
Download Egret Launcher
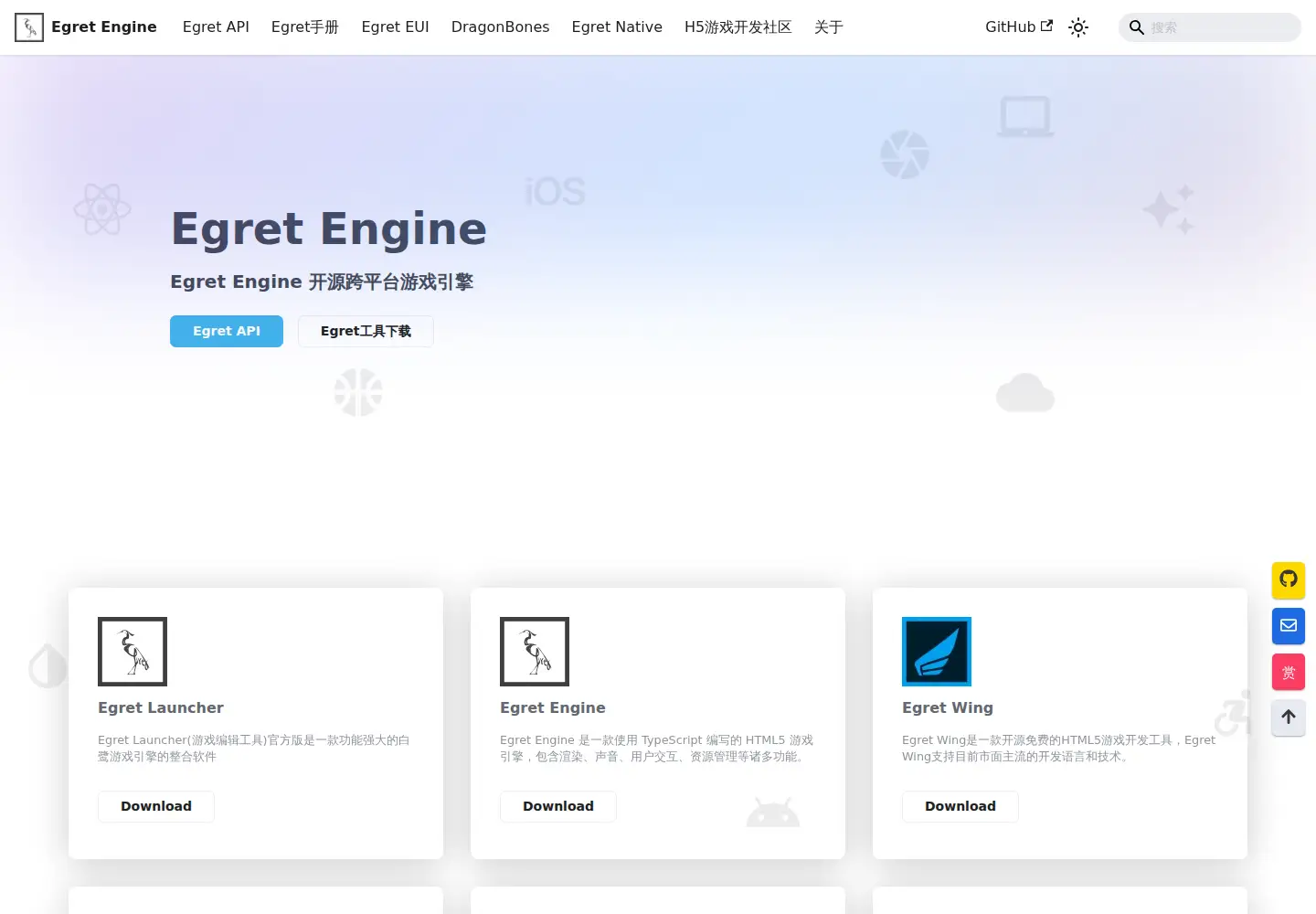click(156, 806)
